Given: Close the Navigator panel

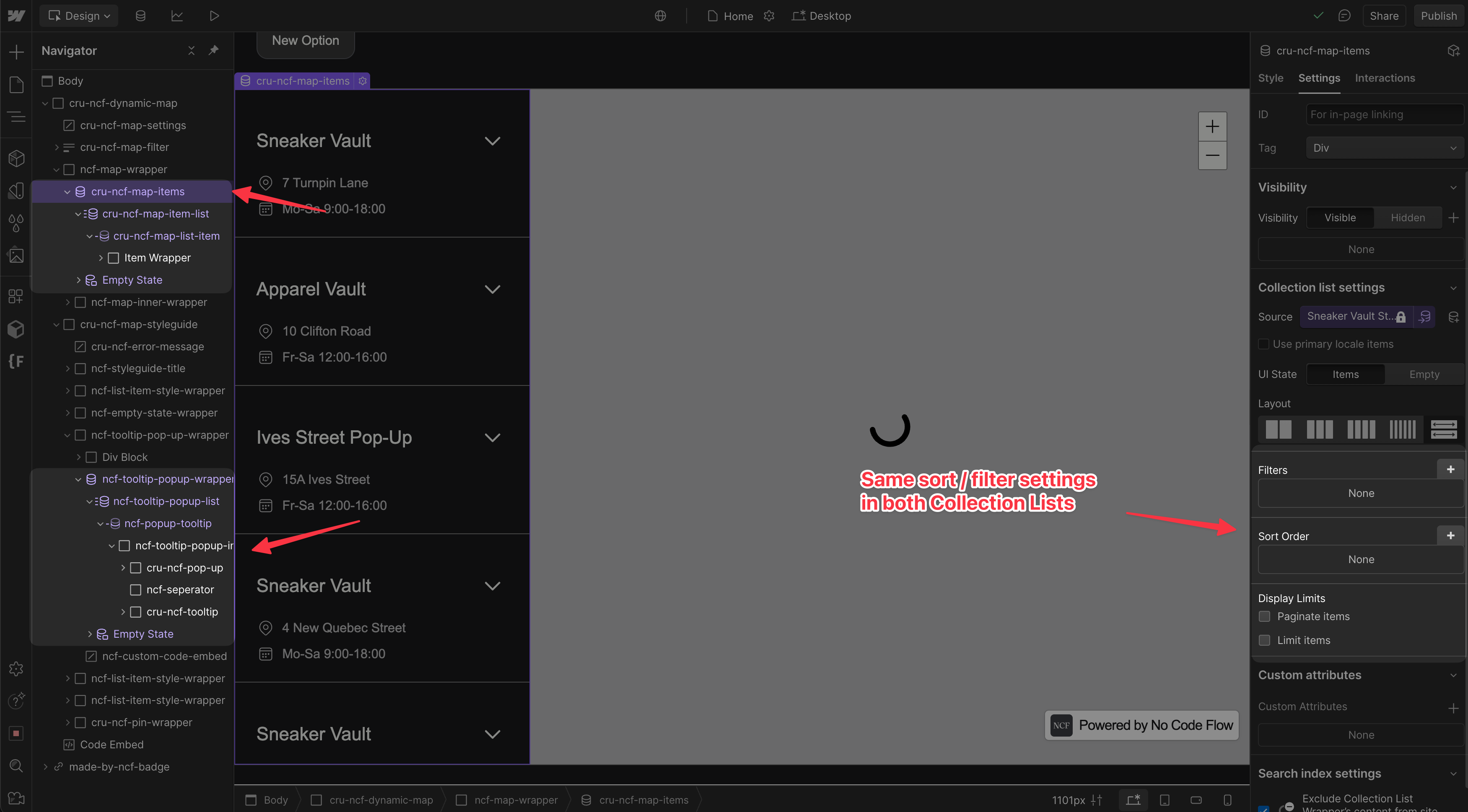Looking at the screenshot, I should tap(192, 50).
